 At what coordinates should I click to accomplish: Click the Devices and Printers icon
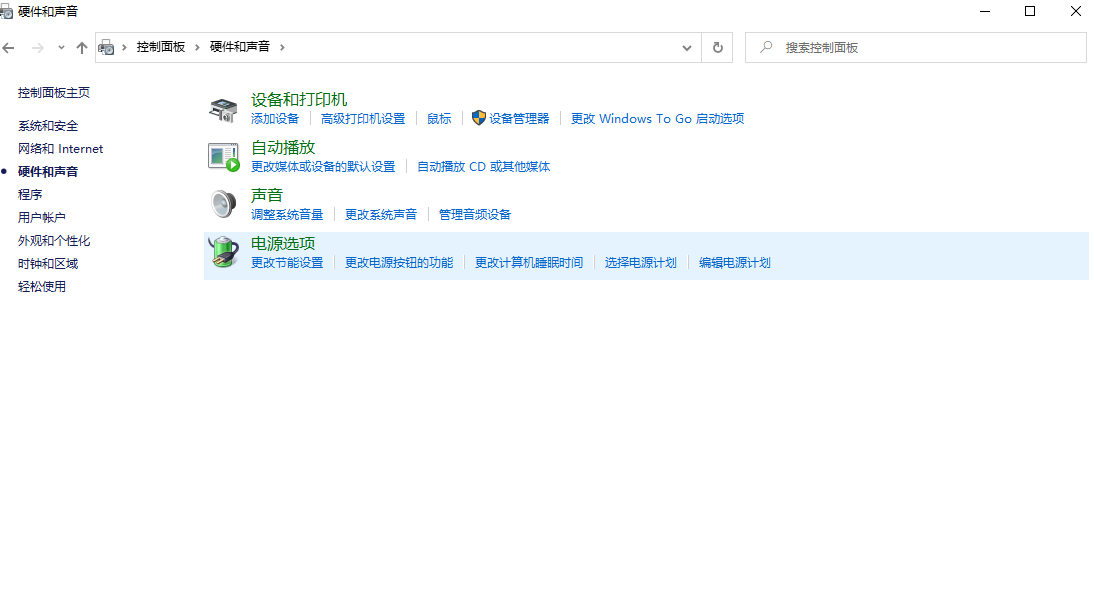coord(223,109)
